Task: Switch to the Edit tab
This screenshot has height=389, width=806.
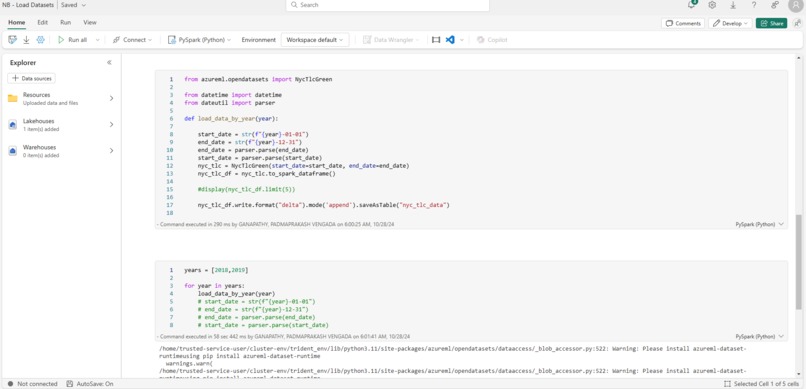Action: [x=43, y=23]
